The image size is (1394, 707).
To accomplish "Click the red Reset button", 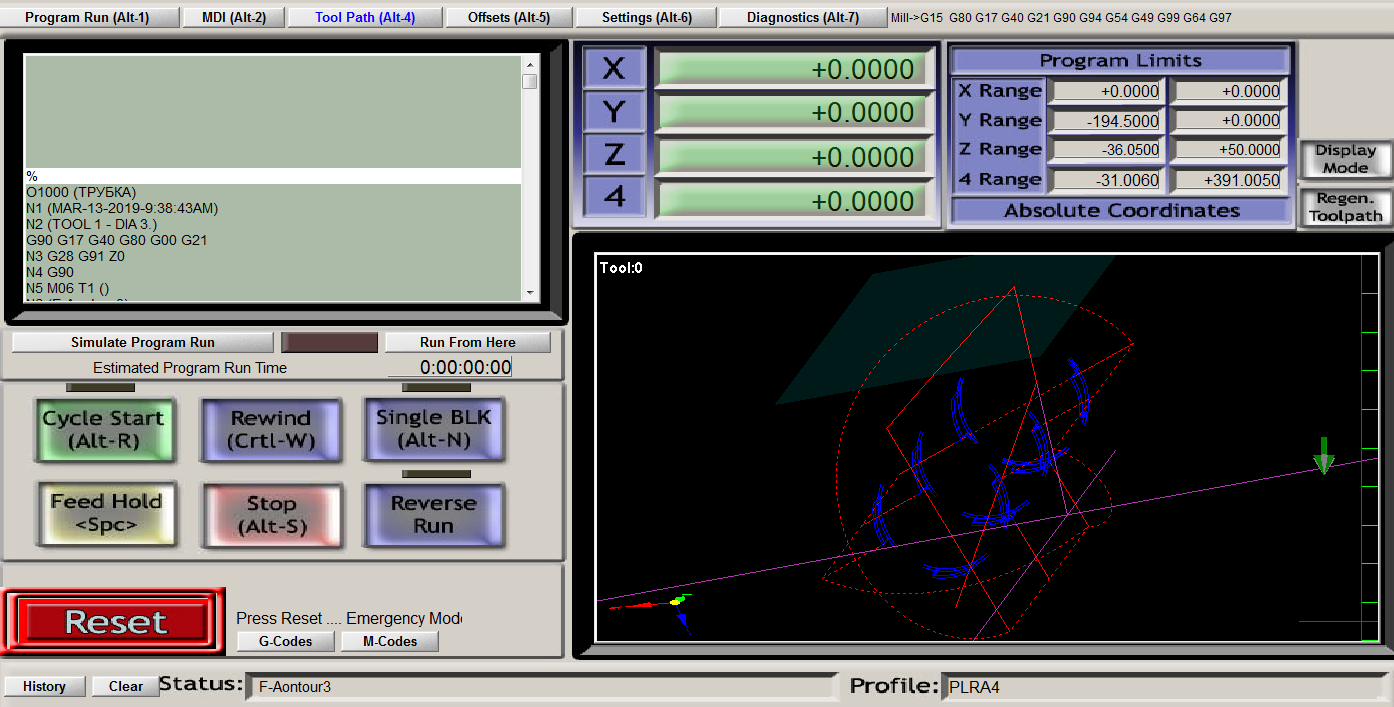I will (114, 621).
